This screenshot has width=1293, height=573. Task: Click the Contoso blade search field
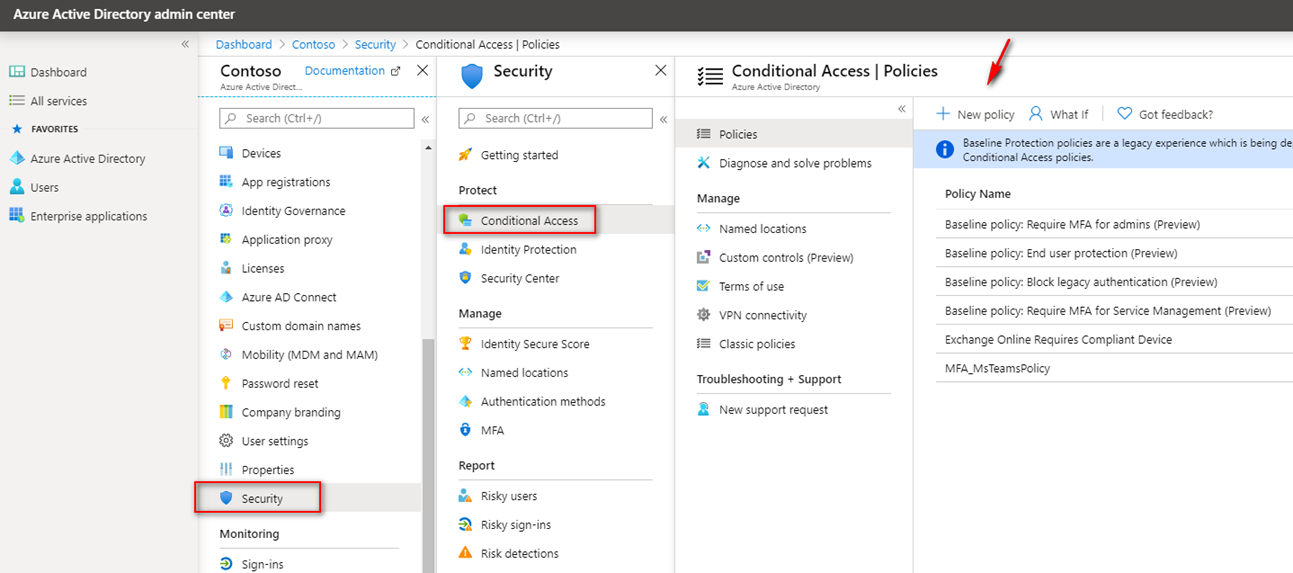316,118
